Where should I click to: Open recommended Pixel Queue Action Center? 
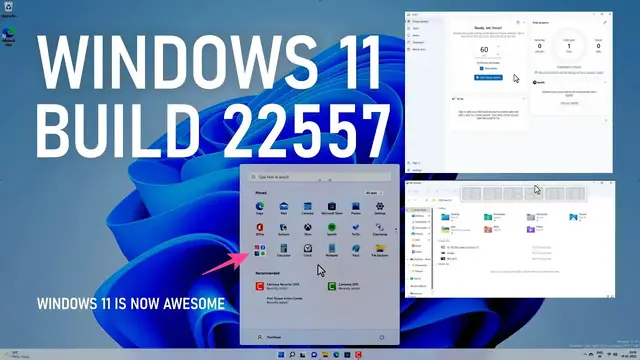click(284, 300)
